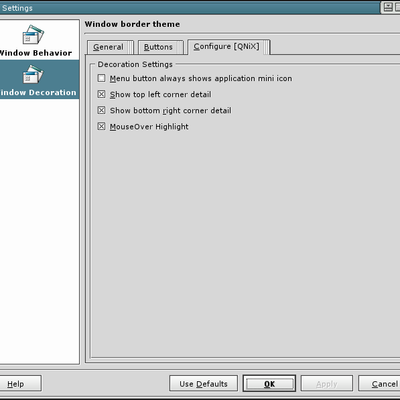The width and height of the screenshot is (400, 400).
Task: Confirm settings with OK button
Action: pyautogui.click(x=269, y=384)
